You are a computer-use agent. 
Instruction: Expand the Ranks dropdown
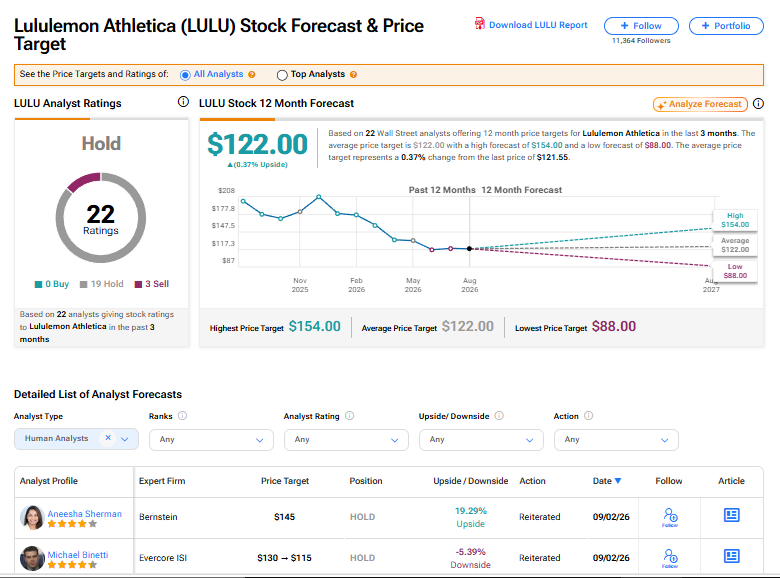point(211,440)
